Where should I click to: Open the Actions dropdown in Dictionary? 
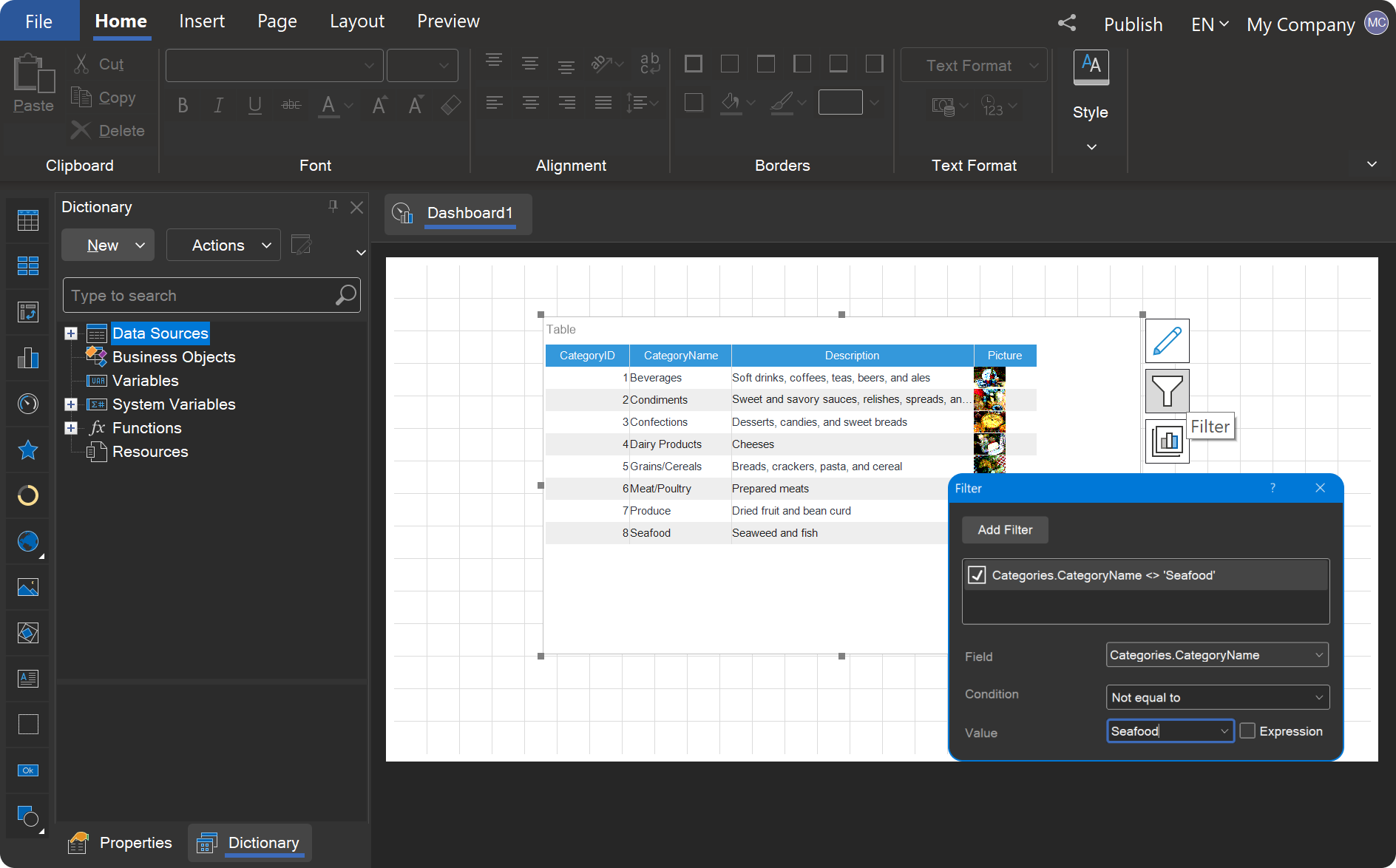pyautogui.click(x=223, y=245)
